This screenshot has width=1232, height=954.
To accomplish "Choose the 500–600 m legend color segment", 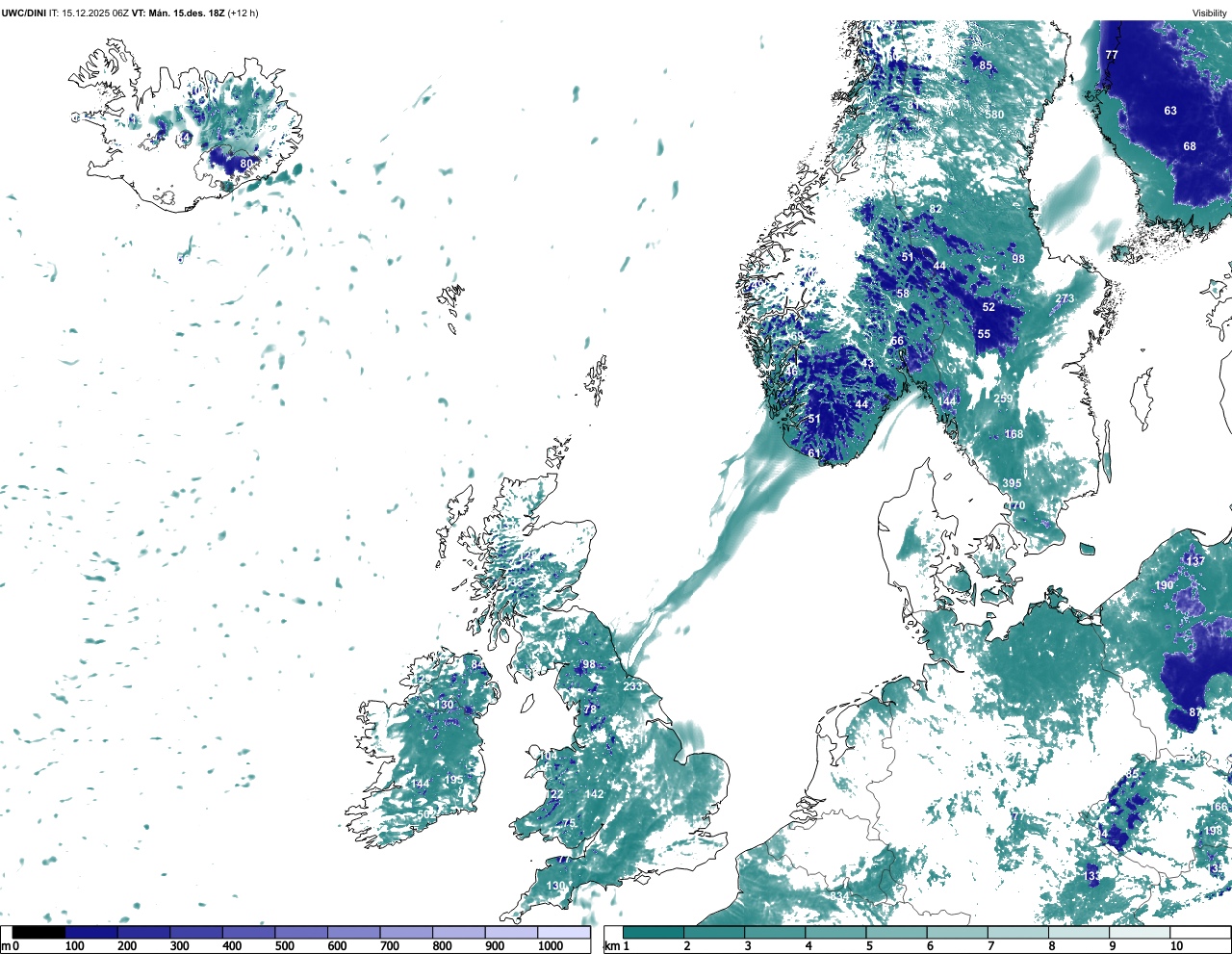I will tap(300, 932).
